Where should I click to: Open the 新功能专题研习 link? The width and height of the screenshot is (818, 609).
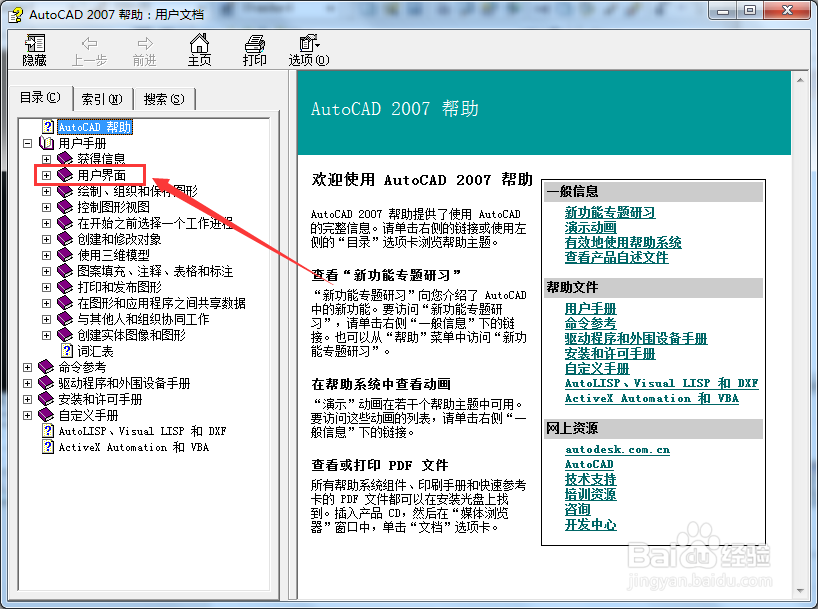(610, 212)
